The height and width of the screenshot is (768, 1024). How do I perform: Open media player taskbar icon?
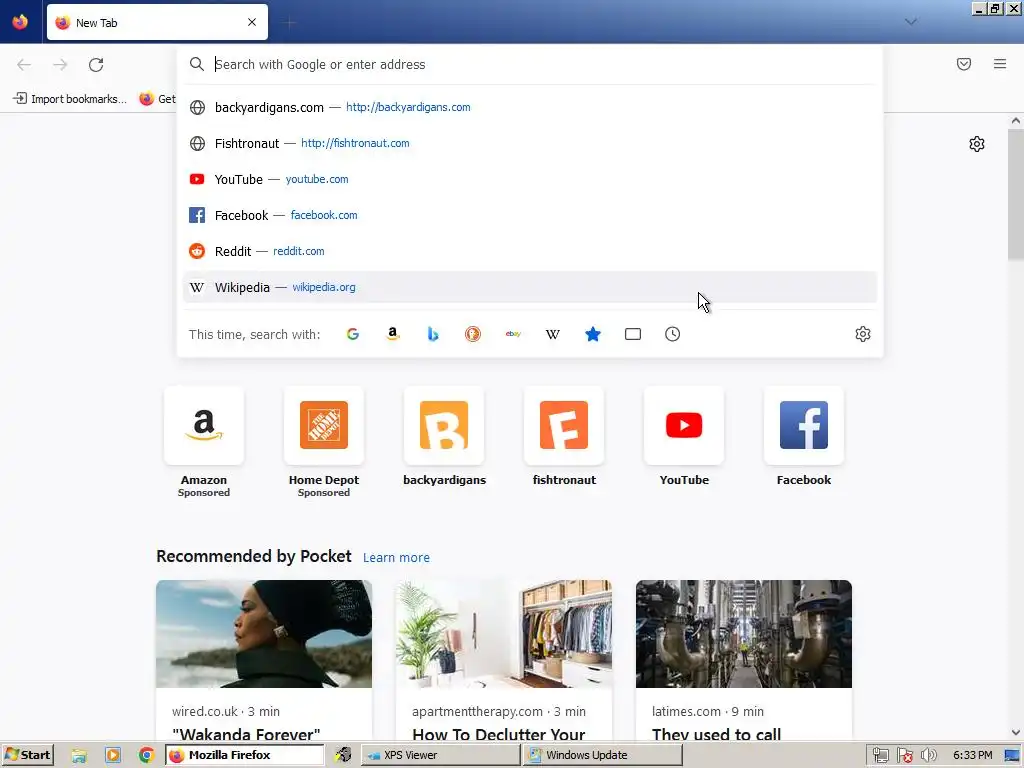(113, 756)
